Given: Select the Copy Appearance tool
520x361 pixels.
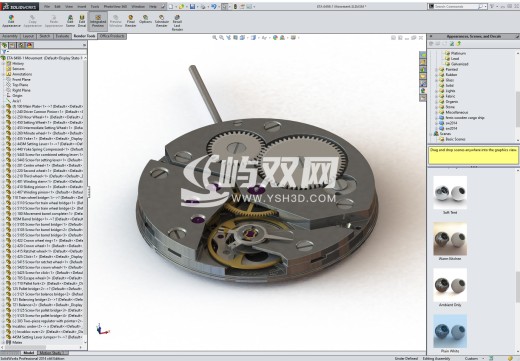Looking at the screenshot, I should [33, 21].
